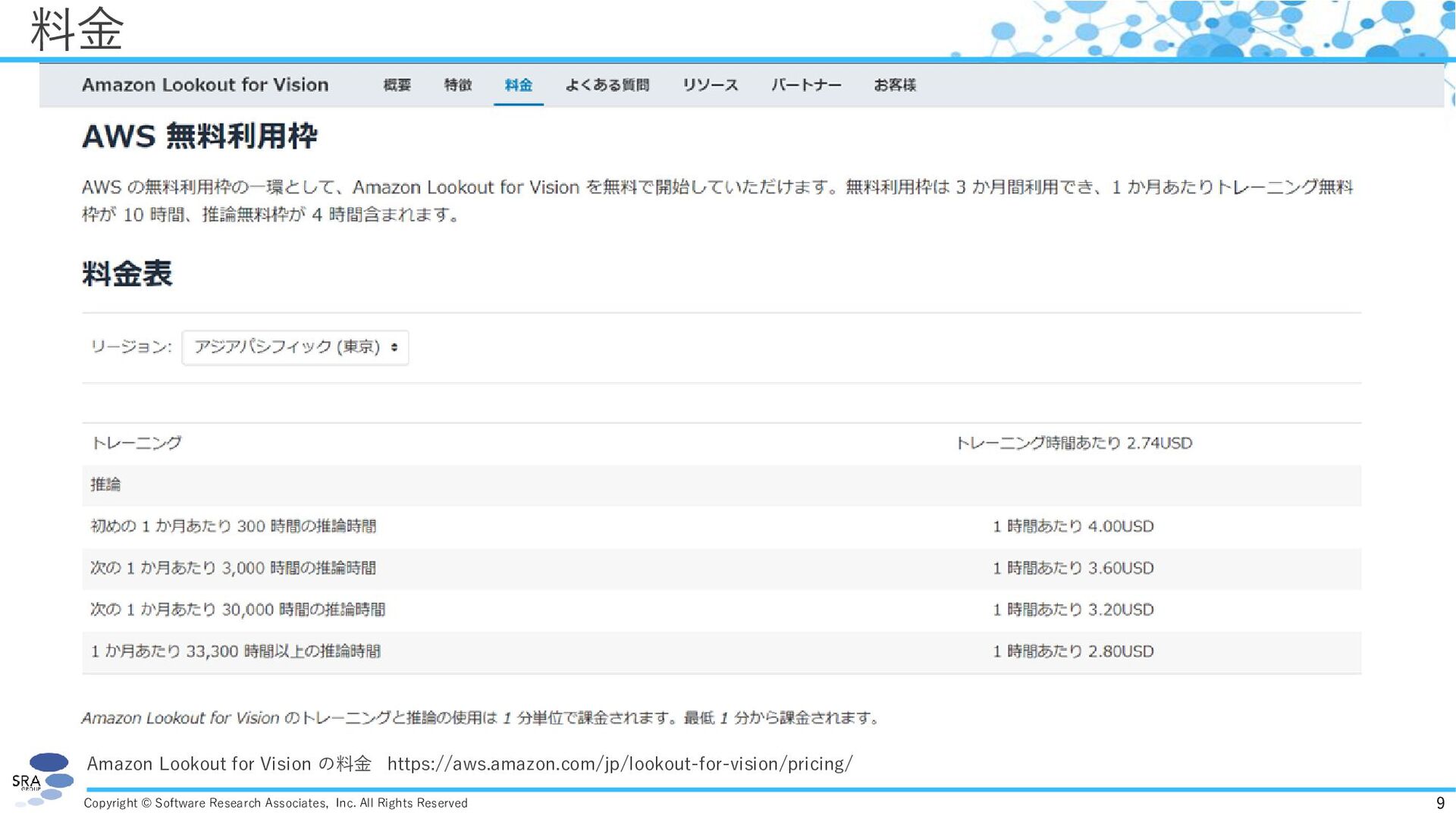Open the aws.amazon.com pricing URL
1456x819 pixels.
620,764
